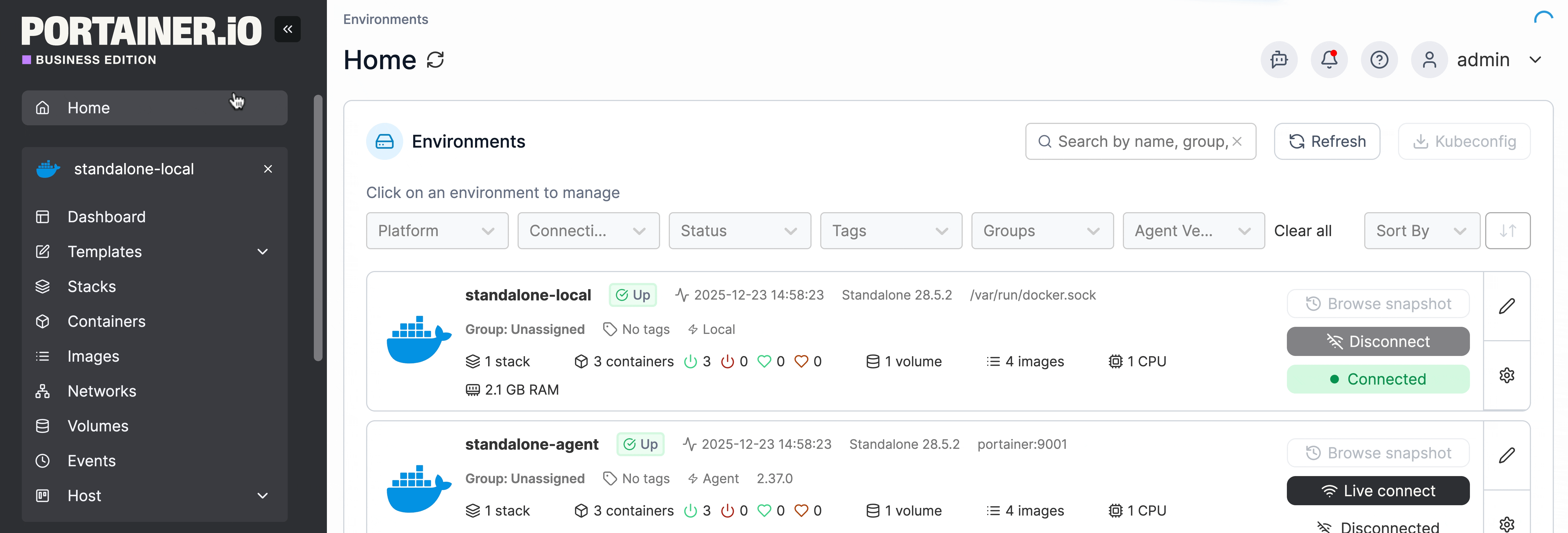
Task: Edit standalone-local with pencil icon
Action: pyautogui.click(x=1506, y=306)
